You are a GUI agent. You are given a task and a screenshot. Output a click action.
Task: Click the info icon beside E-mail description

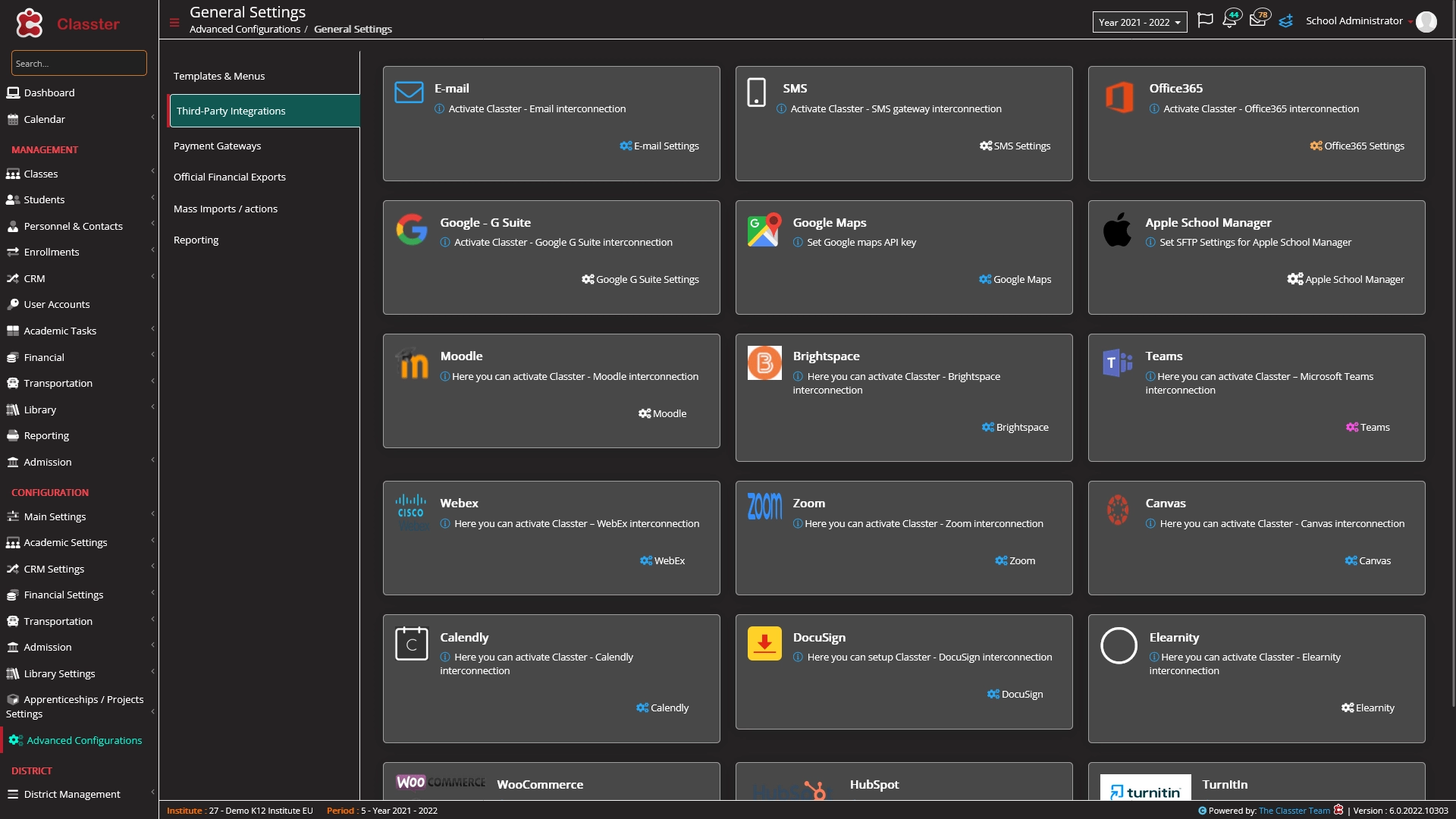439,109
